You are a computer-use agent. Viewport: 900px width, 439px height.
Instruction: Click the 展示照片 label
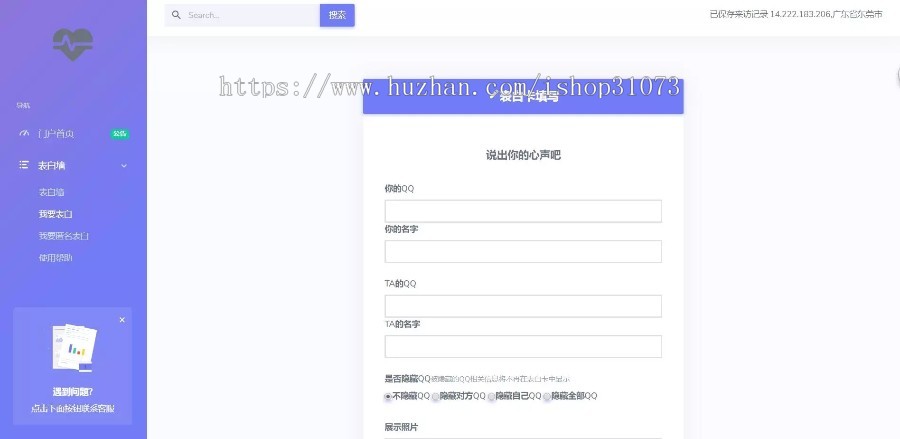[x=401, y=428]
